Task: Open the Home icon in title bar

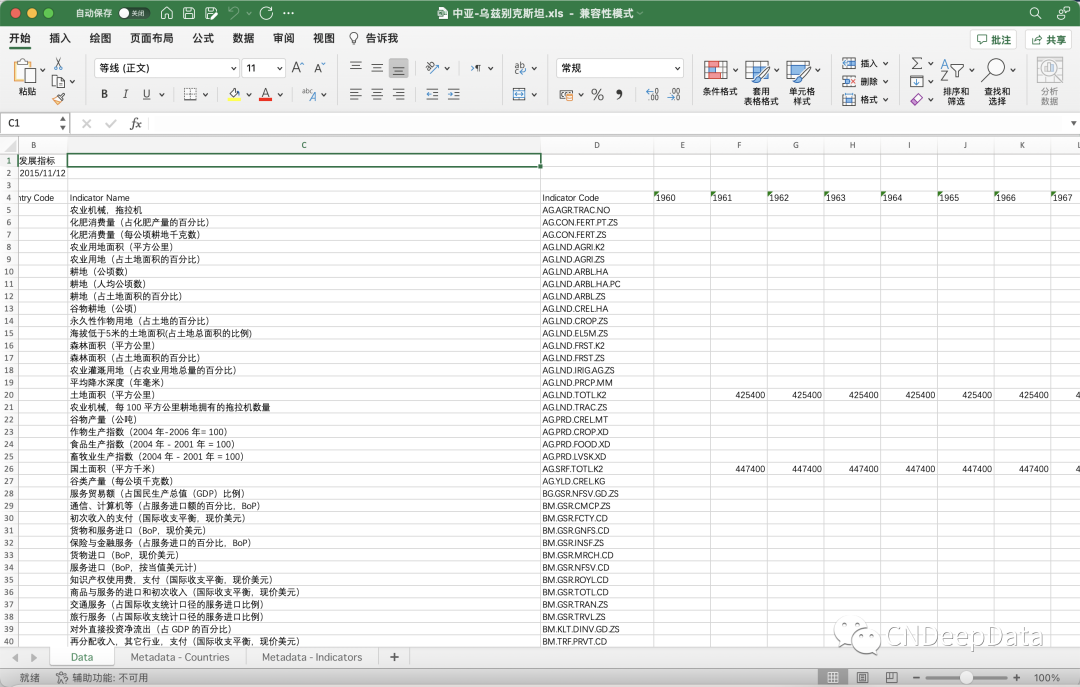Action: (x=167, y=13)
